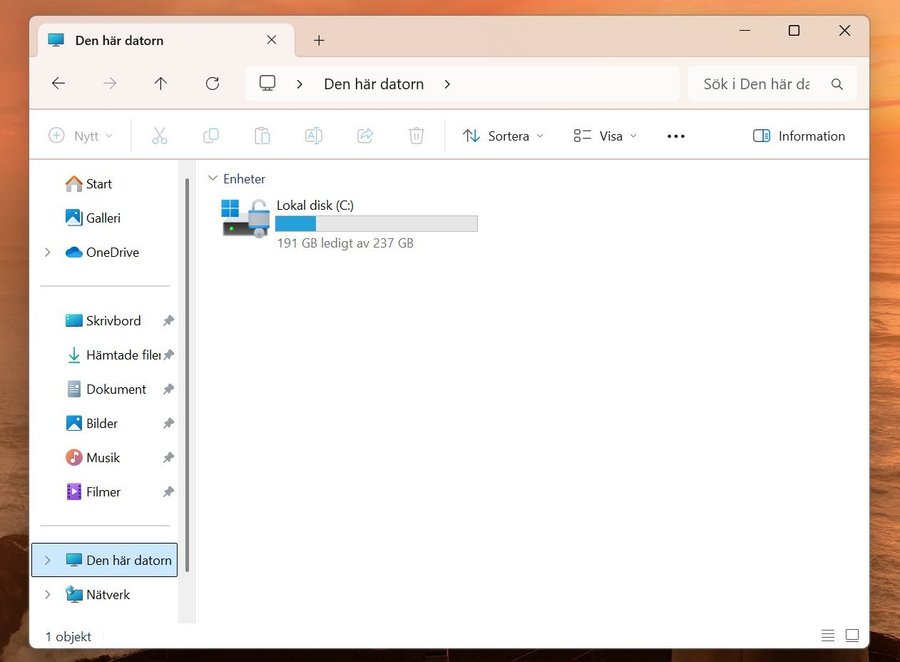Screen dimensions: 900x662
Task: Switch to large thumbnails view in status bar
Action: [x=852, y=636]
